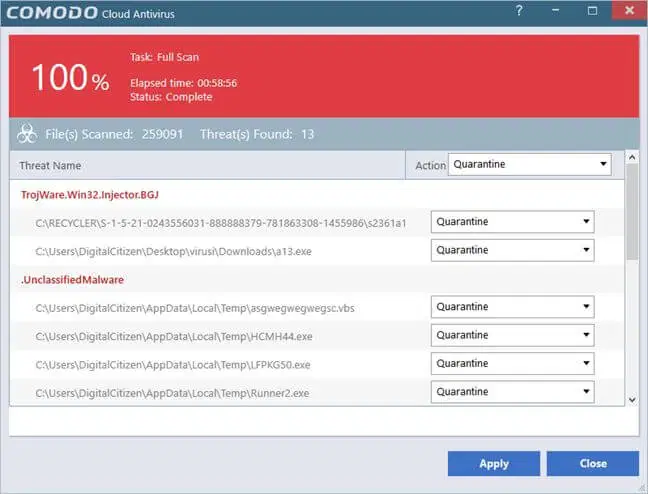
Task: Select the Runner2.exe file path
Action: [x=172, y=393]
